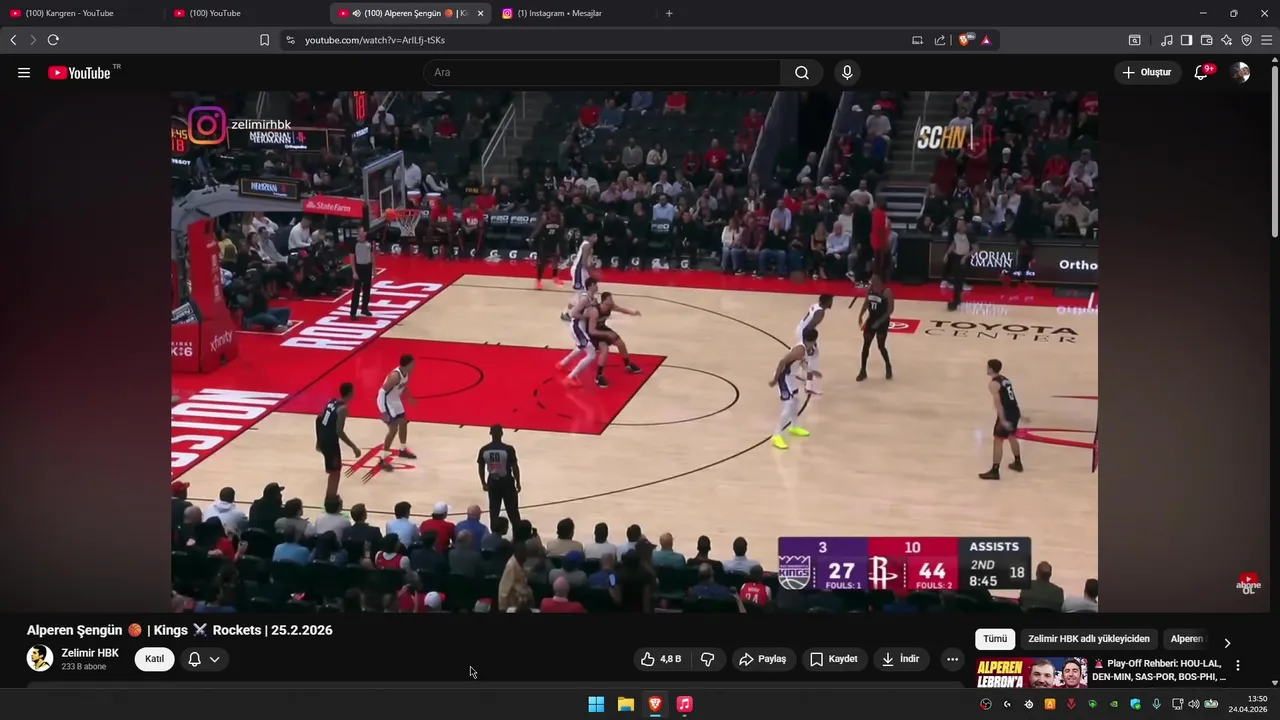Click the video player to pause
The width and height of the screenshot is (1280, 720).
[x=634, y=352]
